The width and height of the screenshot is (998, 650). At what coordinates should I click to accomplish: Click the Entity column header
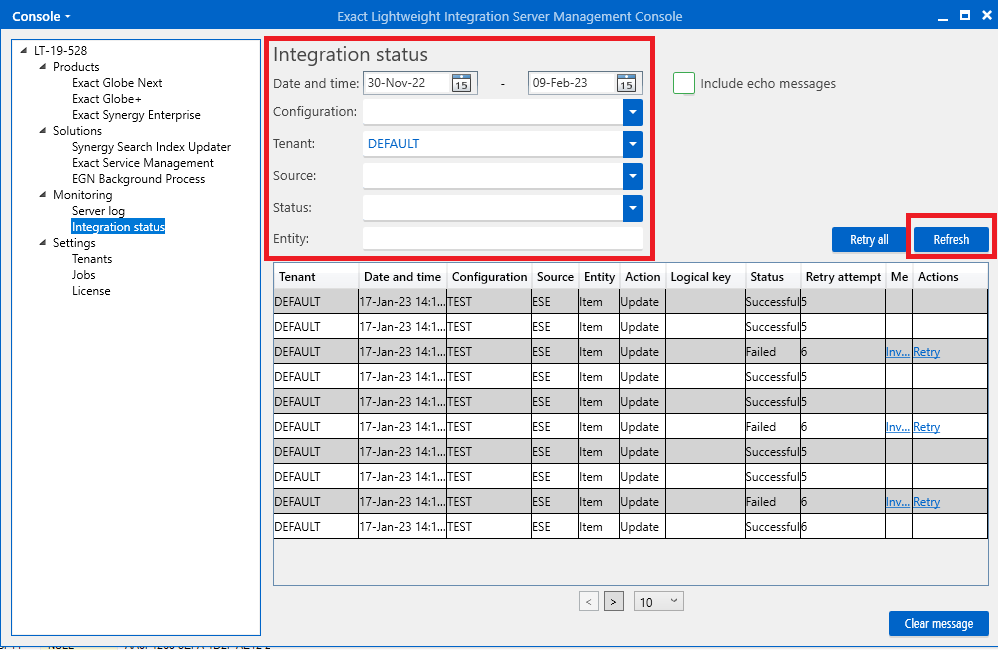(x=599, y=277)
